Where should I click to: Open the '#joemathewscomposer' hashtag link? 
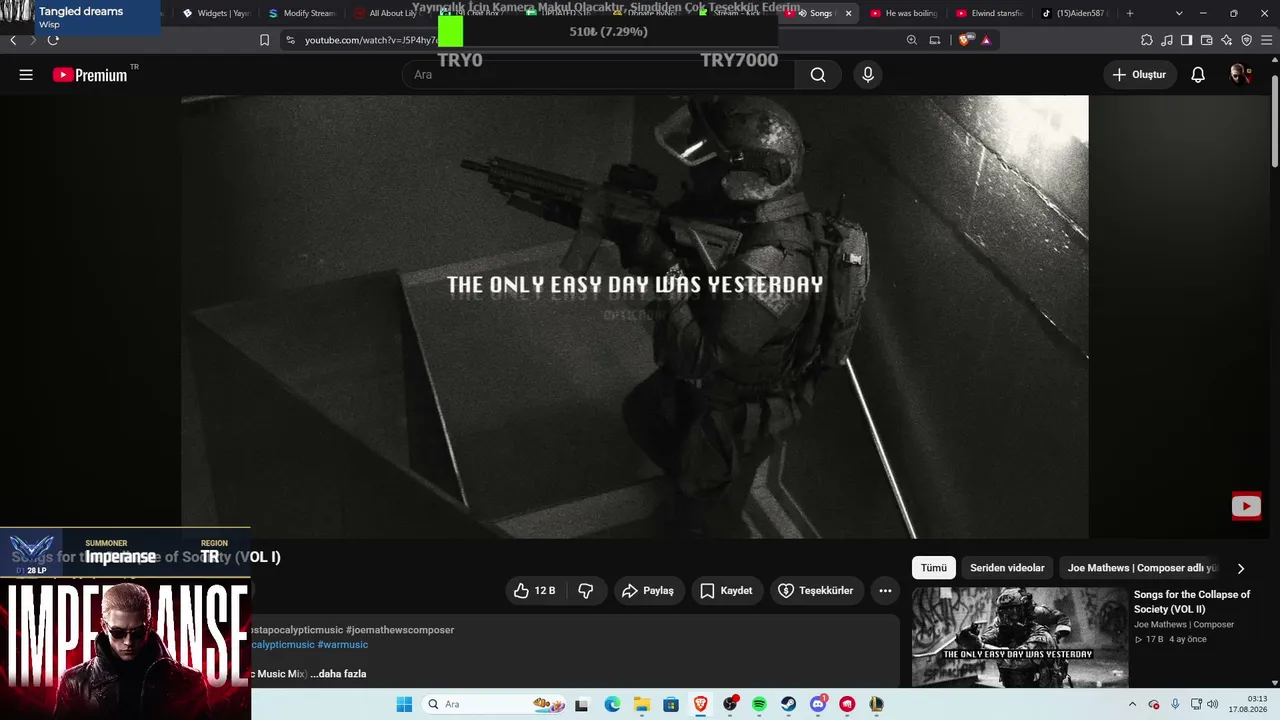400,630
